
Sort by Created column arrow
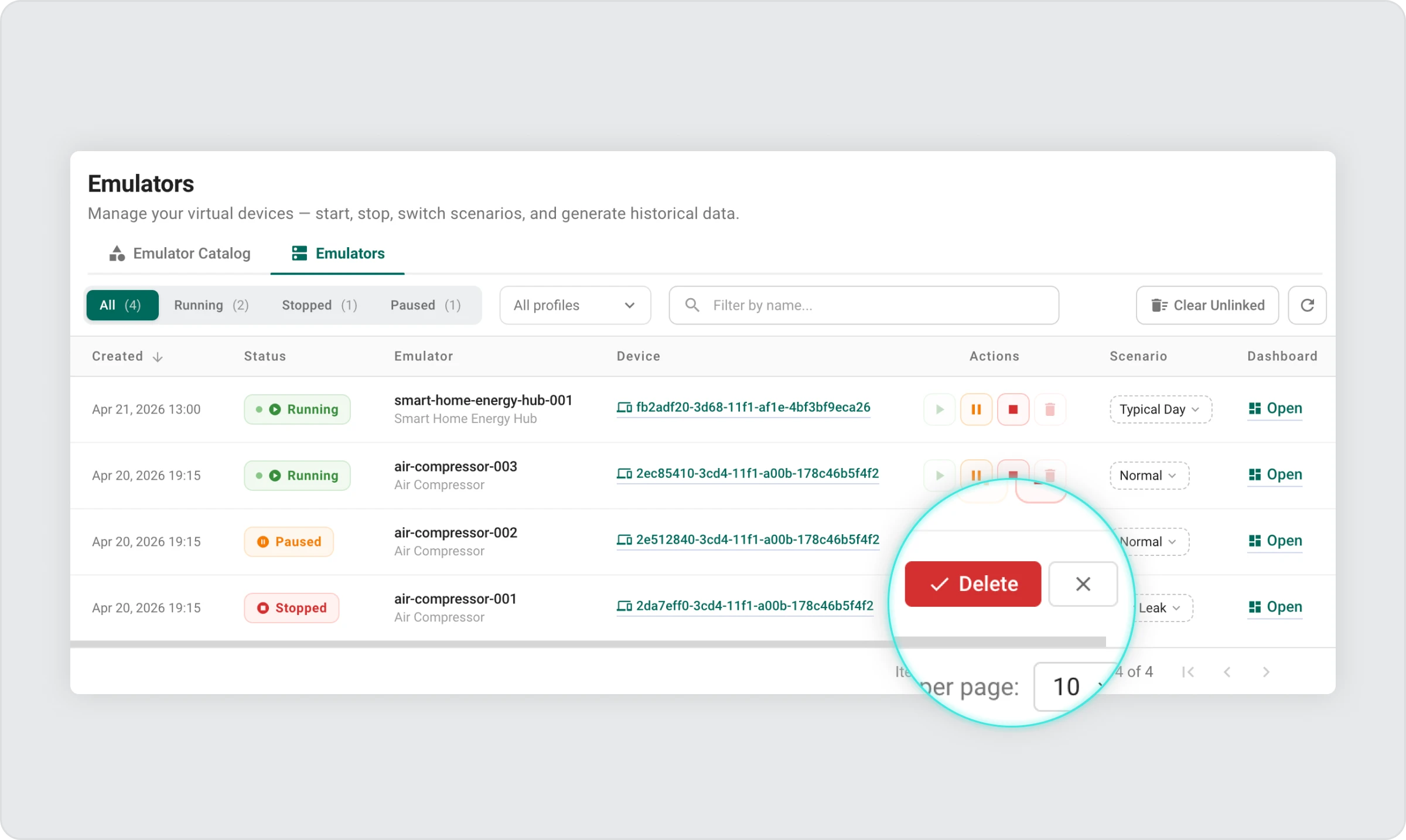(158, 357)
